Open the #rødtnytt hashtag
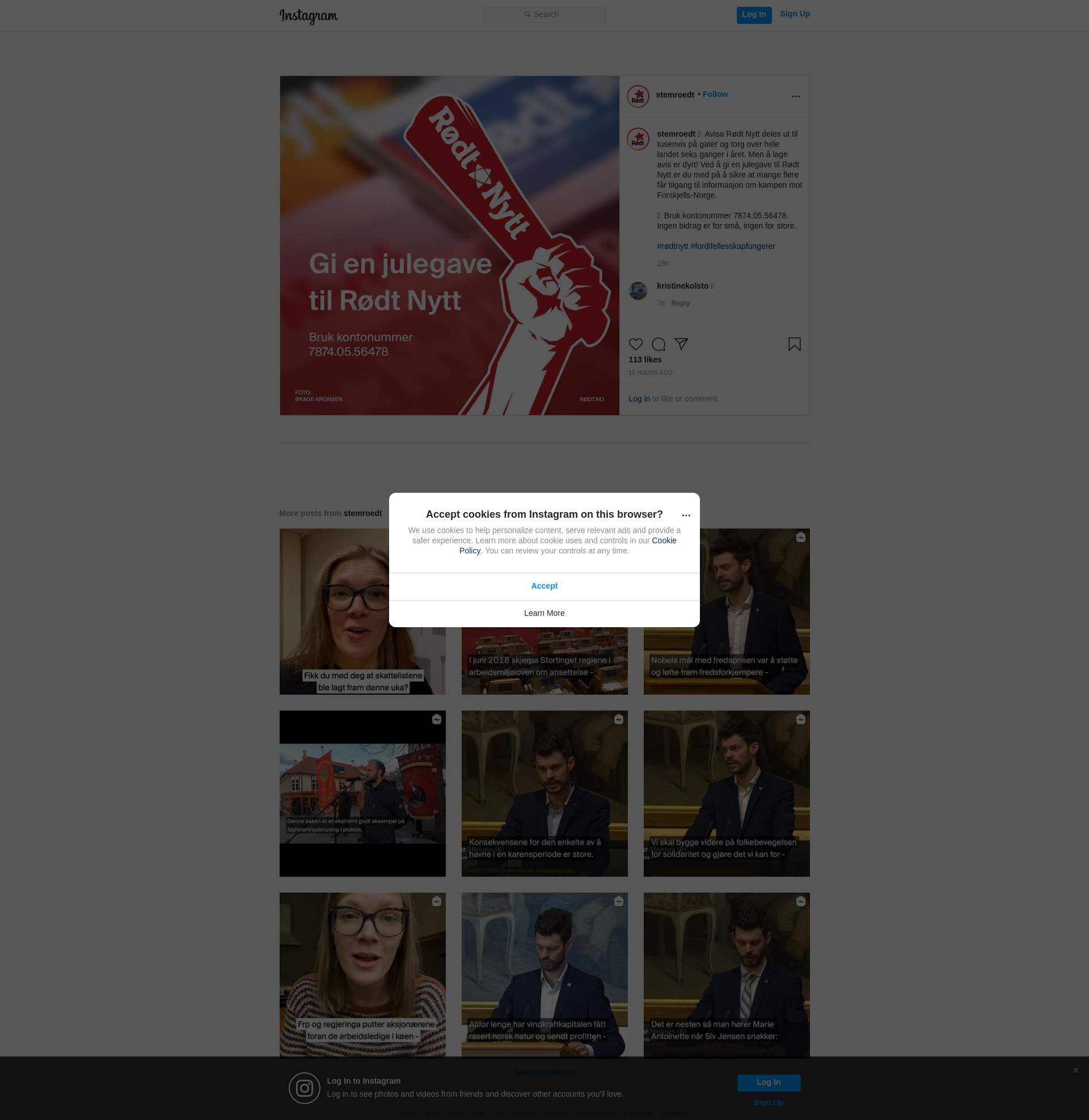The image size is (1089, 1120). (672, 247)
